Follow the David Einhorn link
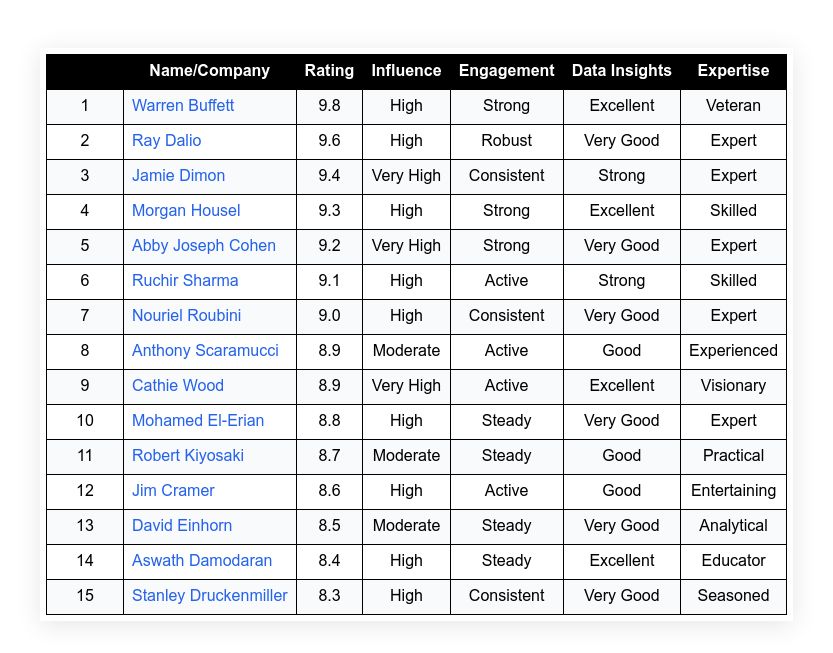This screenshot has width=833, height=653. (182, 525)
